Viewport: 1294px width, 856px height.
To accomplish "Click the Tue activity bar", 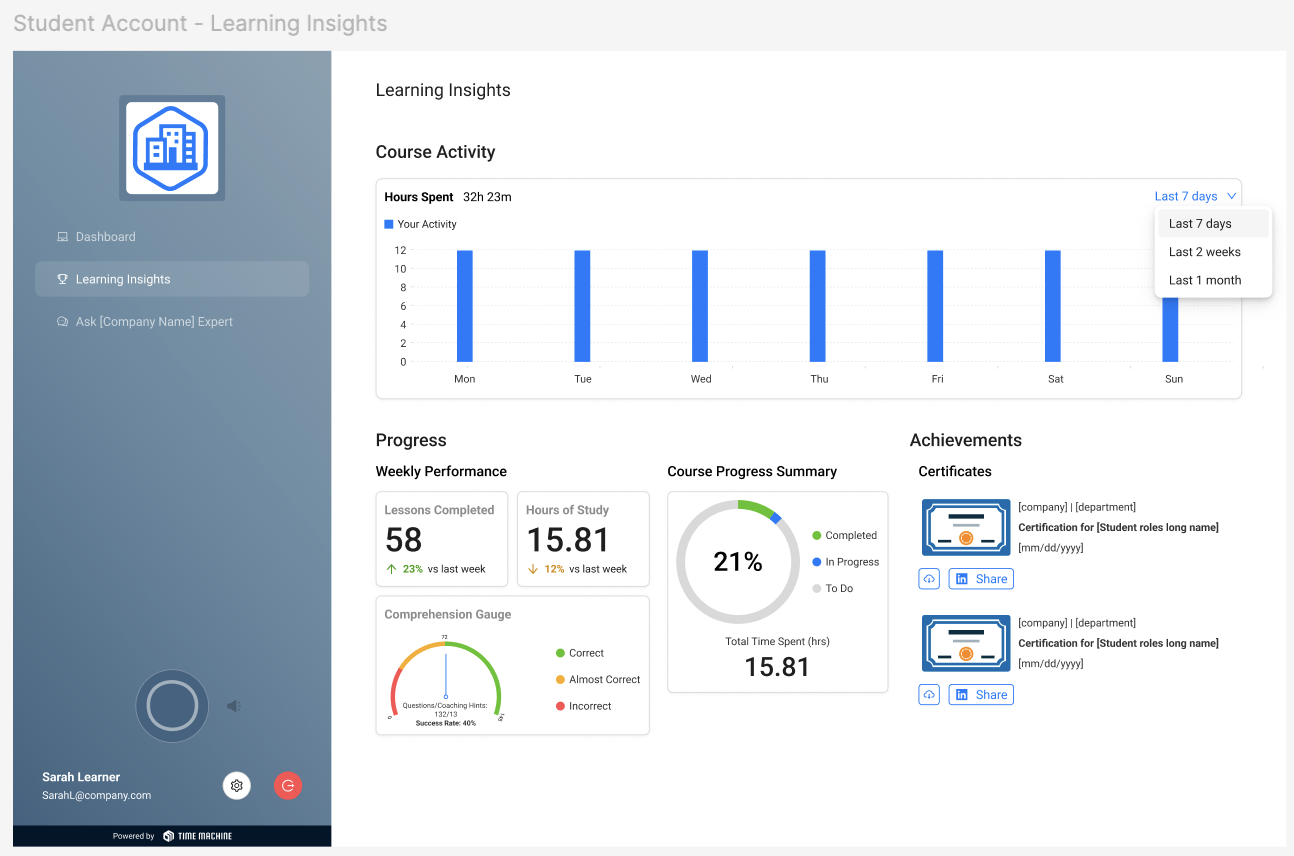I will coord(582,306).
